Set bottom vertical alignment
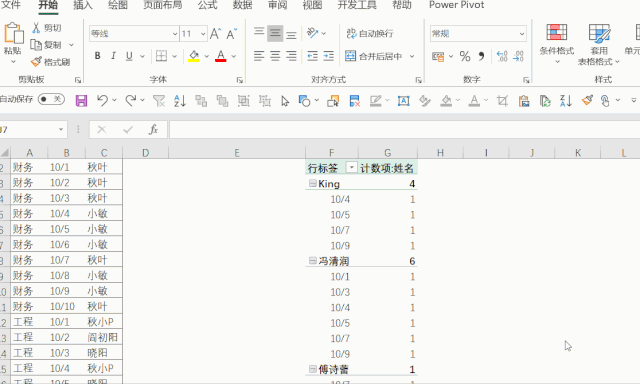This screenshot has height=384, width=640. click(291, 35)
